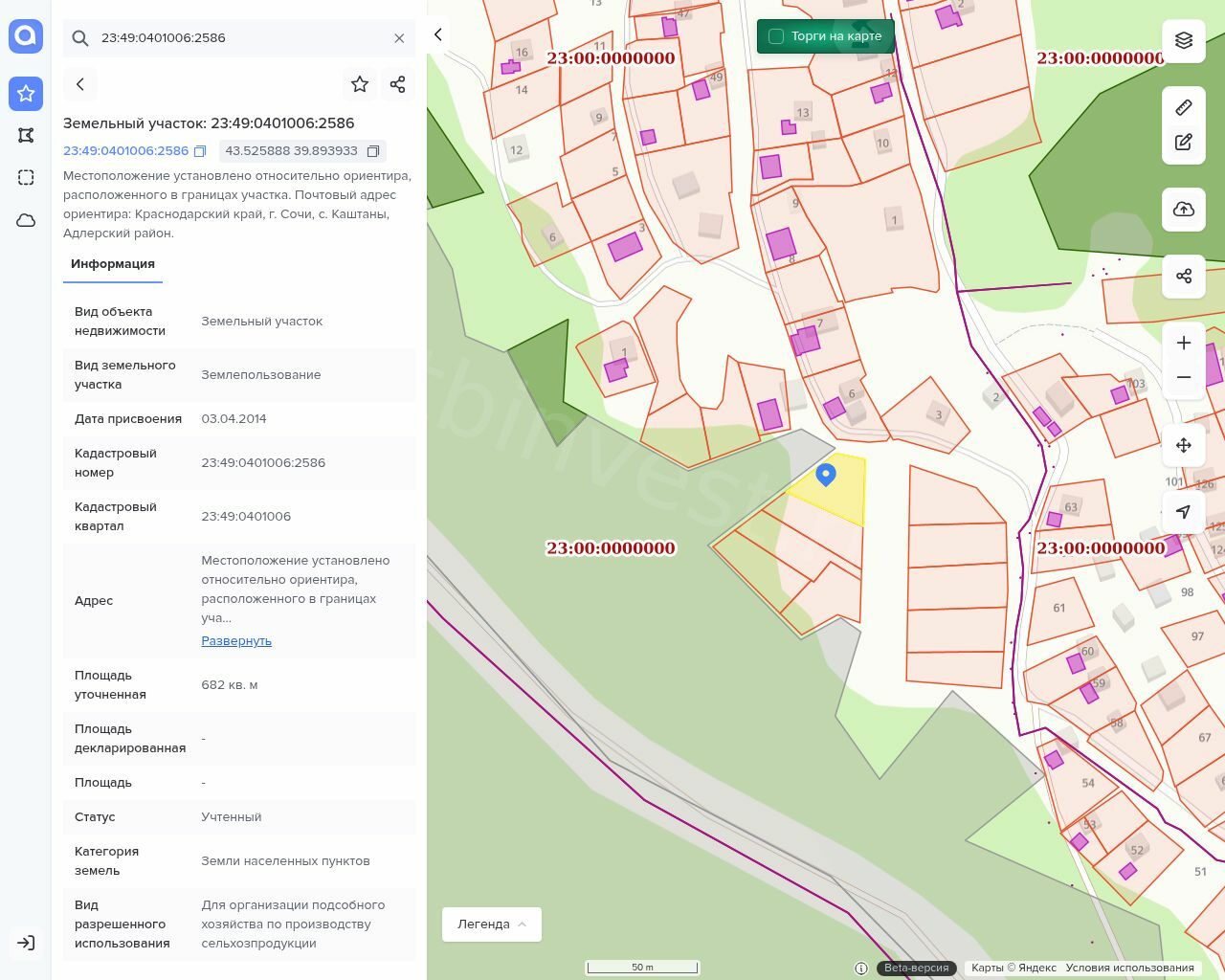Zoom in on the map
The image size is (1225, 980).
(1184, 343)
